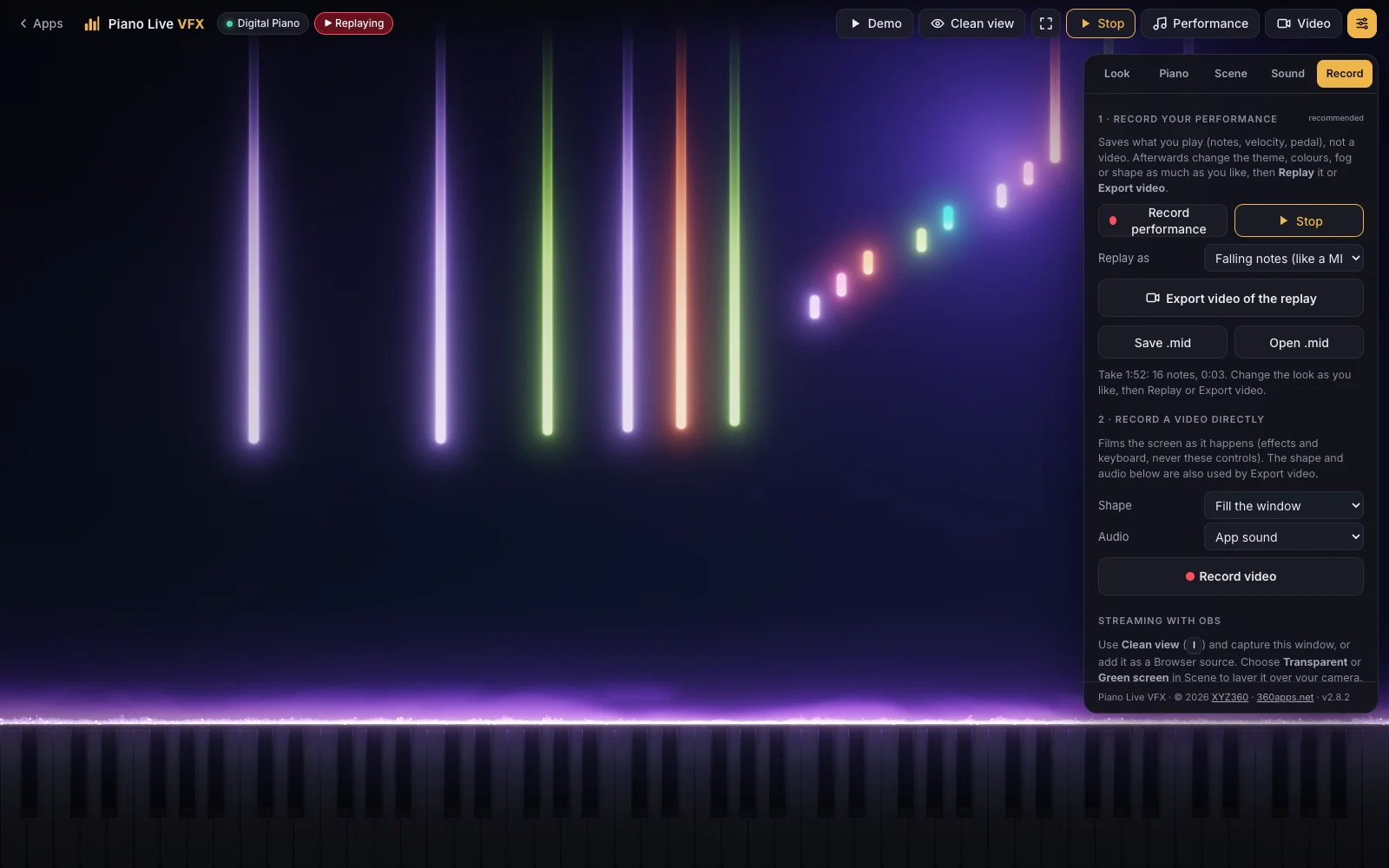
Task: Start the Demo playback
Action: click(874, 23)
